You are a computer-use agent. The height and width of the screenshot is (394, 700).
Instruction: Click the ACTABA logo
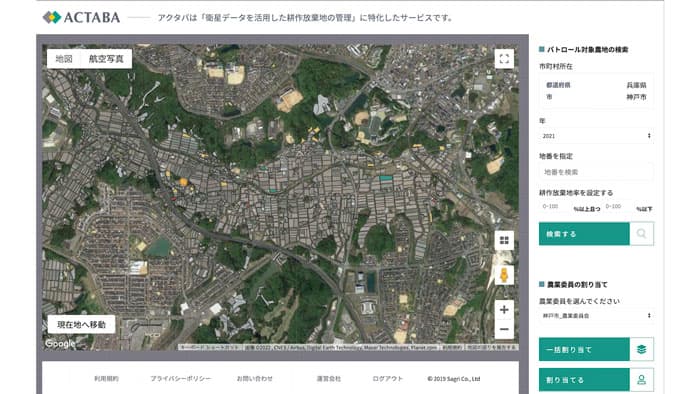[x=81, y=17]
